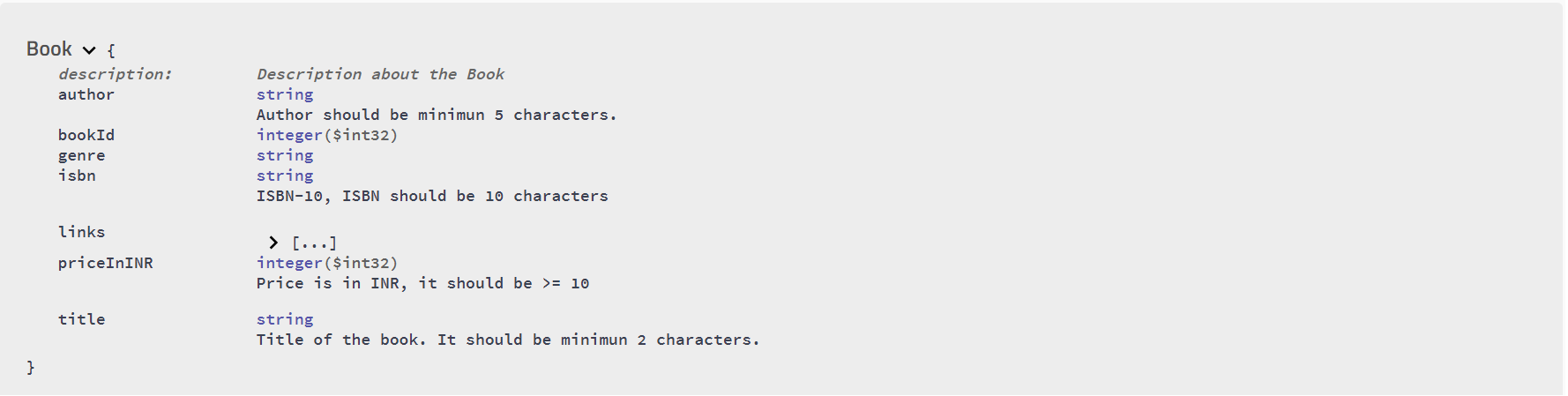
Task: Click the collapsed [...] links placeholder
Action: coord(314,243)
